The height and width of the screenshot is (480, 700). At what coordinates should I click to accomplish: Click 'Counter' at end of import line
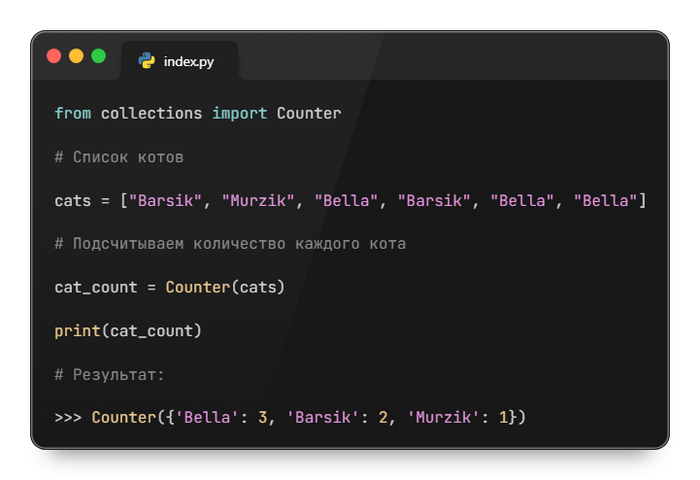click(309, 113)
